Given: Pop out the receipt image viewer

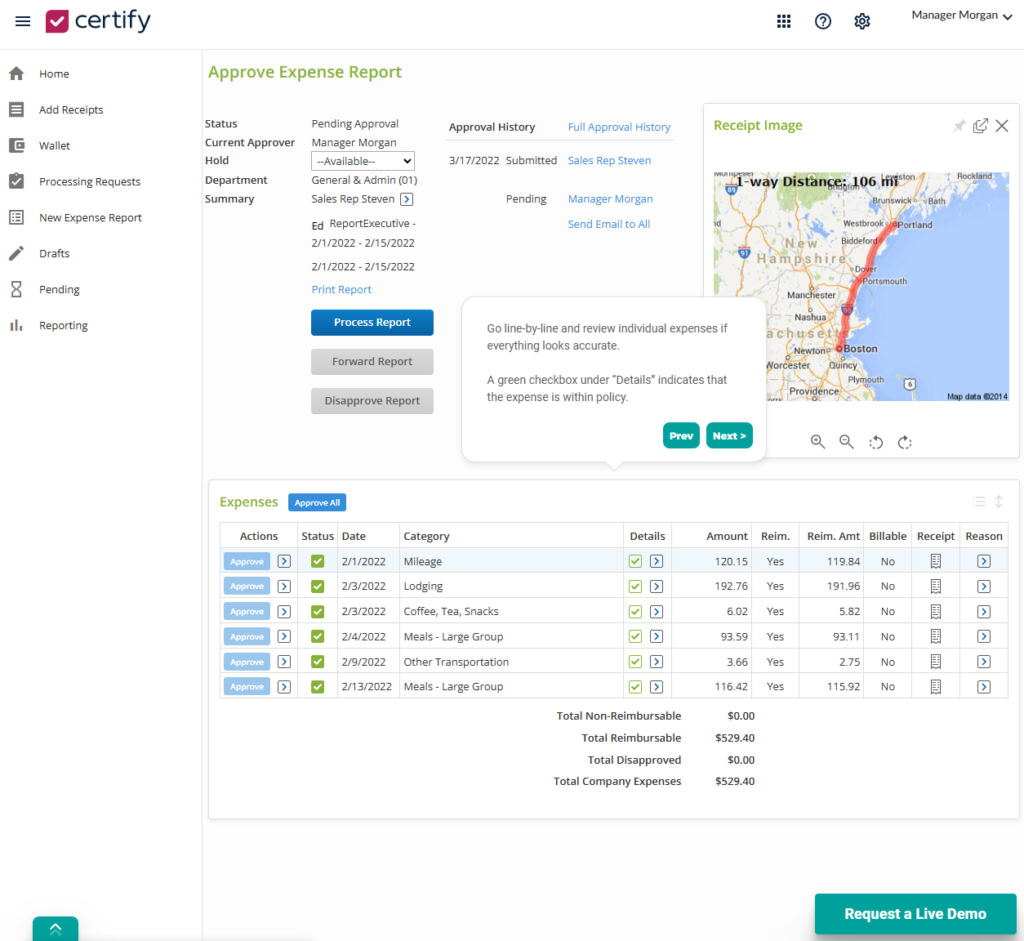Looking at the screenshot, I should click(980, 125).
